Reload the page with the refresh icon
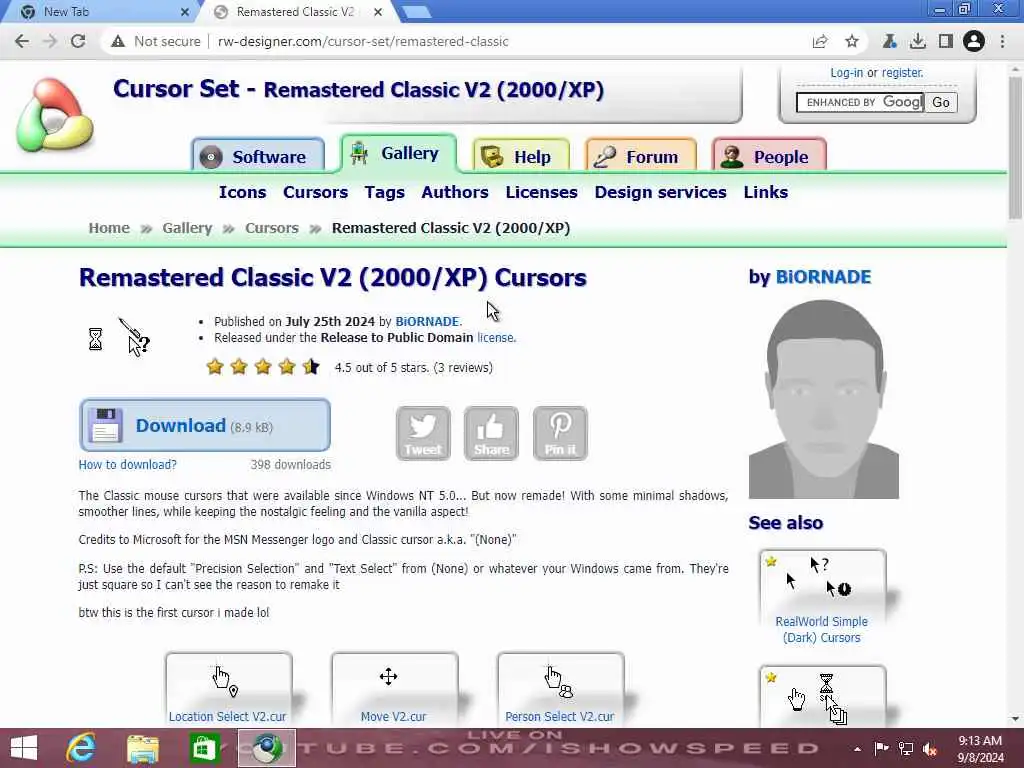 [x=78, y=41]
